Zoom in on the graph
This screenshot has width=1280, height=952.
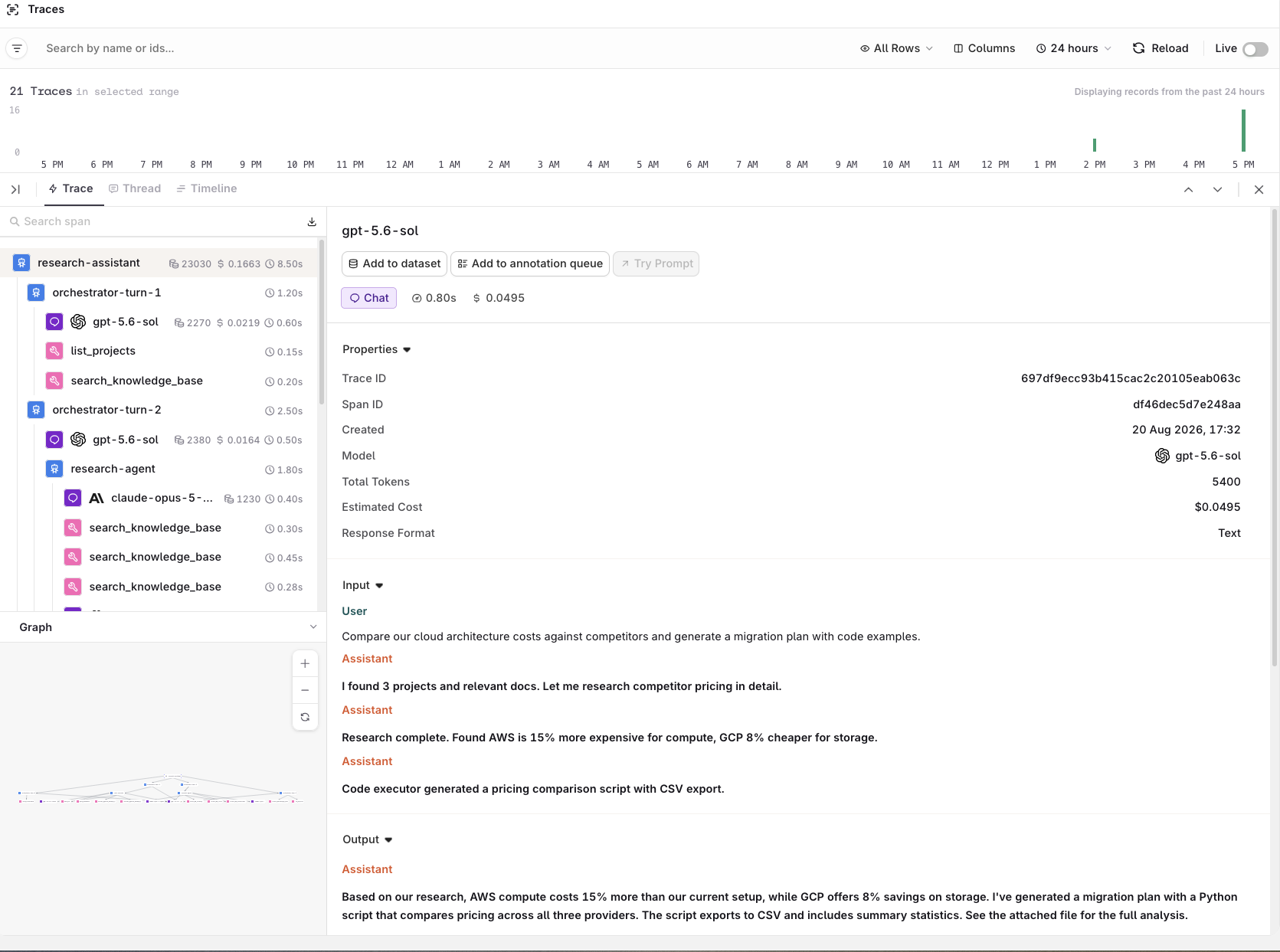tap(305, 664)
